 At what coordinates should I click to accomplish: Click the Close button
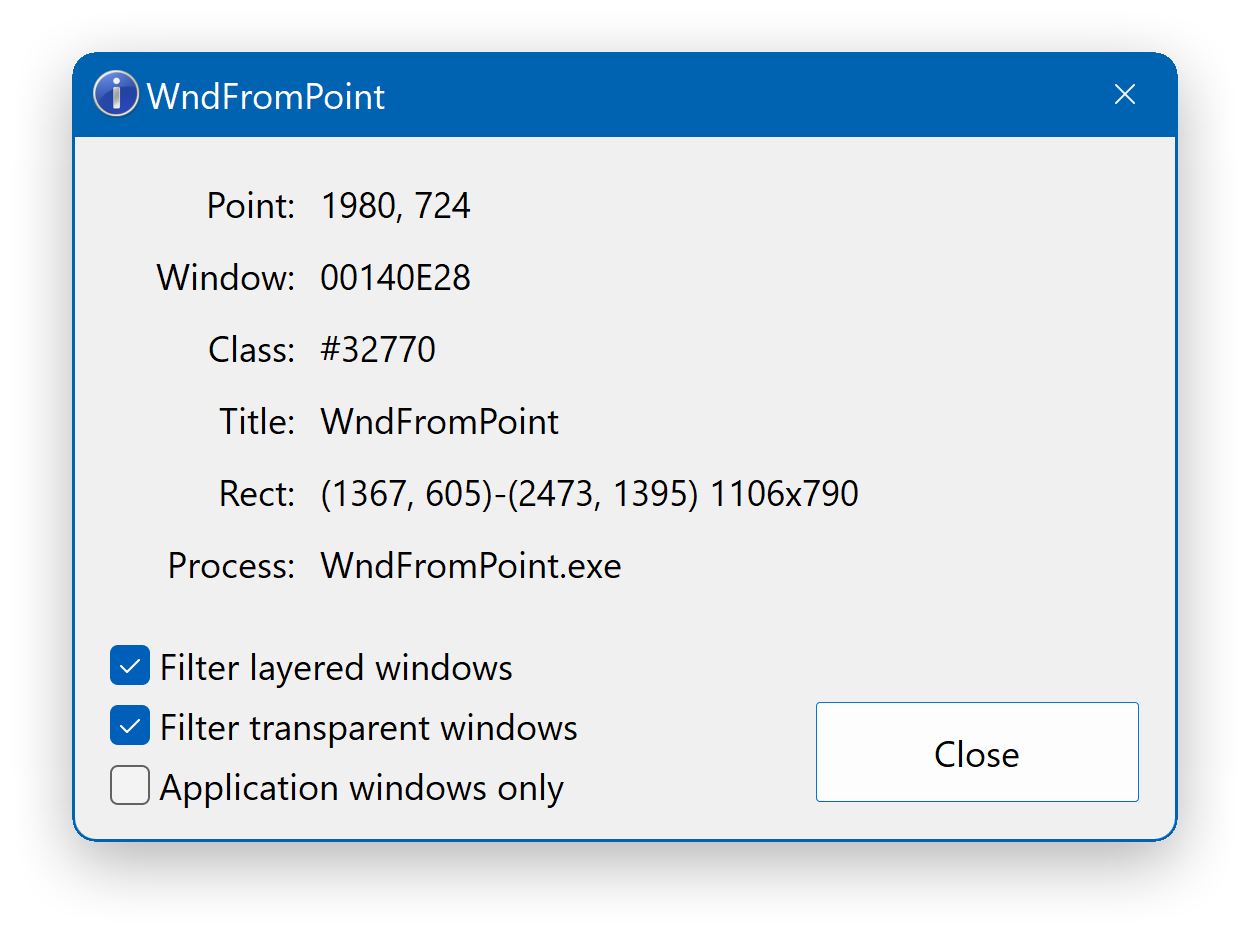(x=977, y=752)
